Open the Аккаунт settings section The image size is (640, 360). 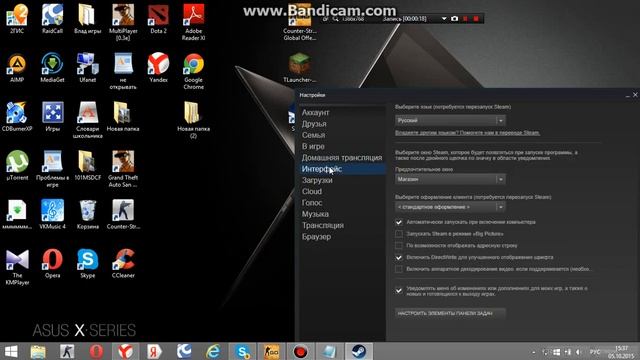coord(315,112)
